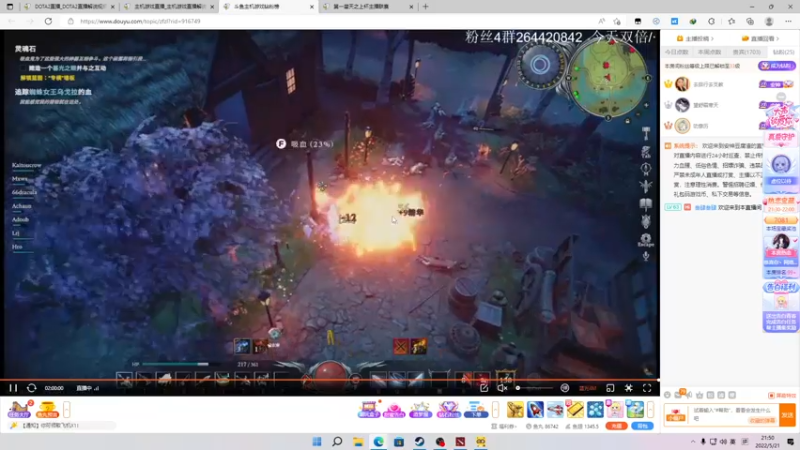This screenshot has height=450, width=800.
Task: Switch to the last browser tab
Action: coord(367,7)
